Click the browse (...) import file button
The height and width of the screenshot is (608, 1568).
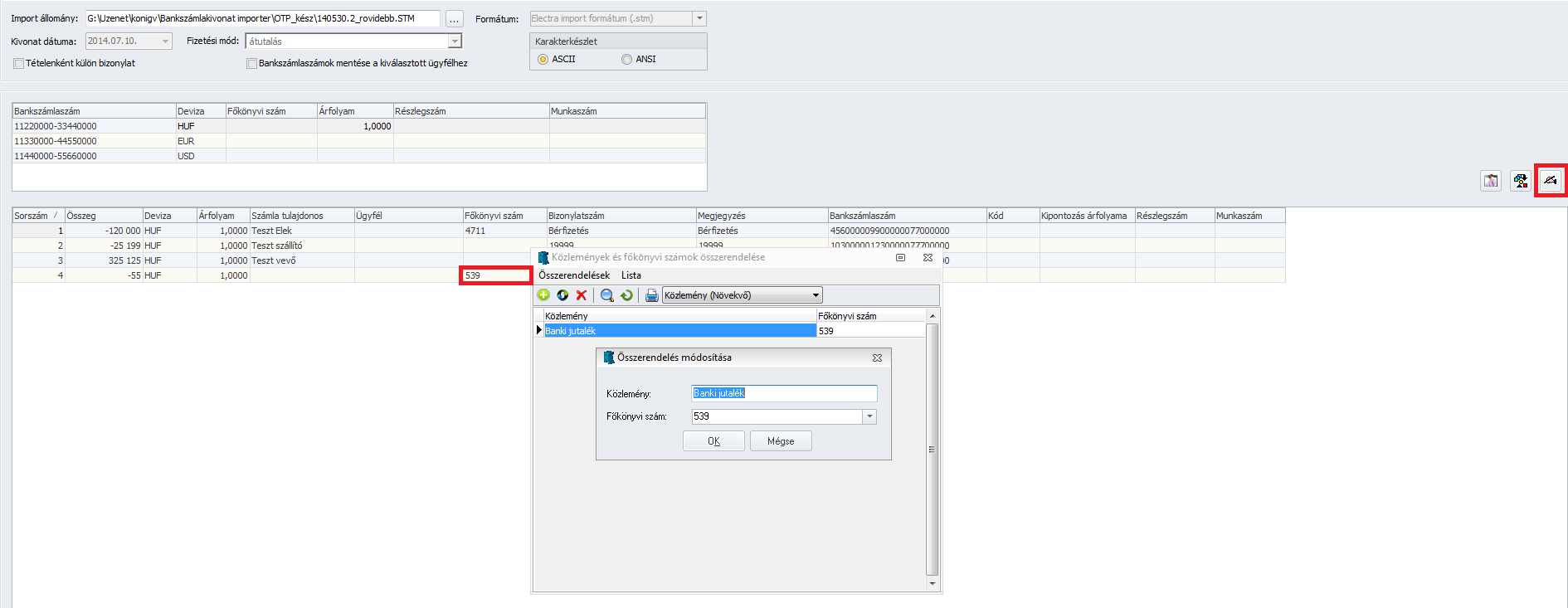[454, 19]
